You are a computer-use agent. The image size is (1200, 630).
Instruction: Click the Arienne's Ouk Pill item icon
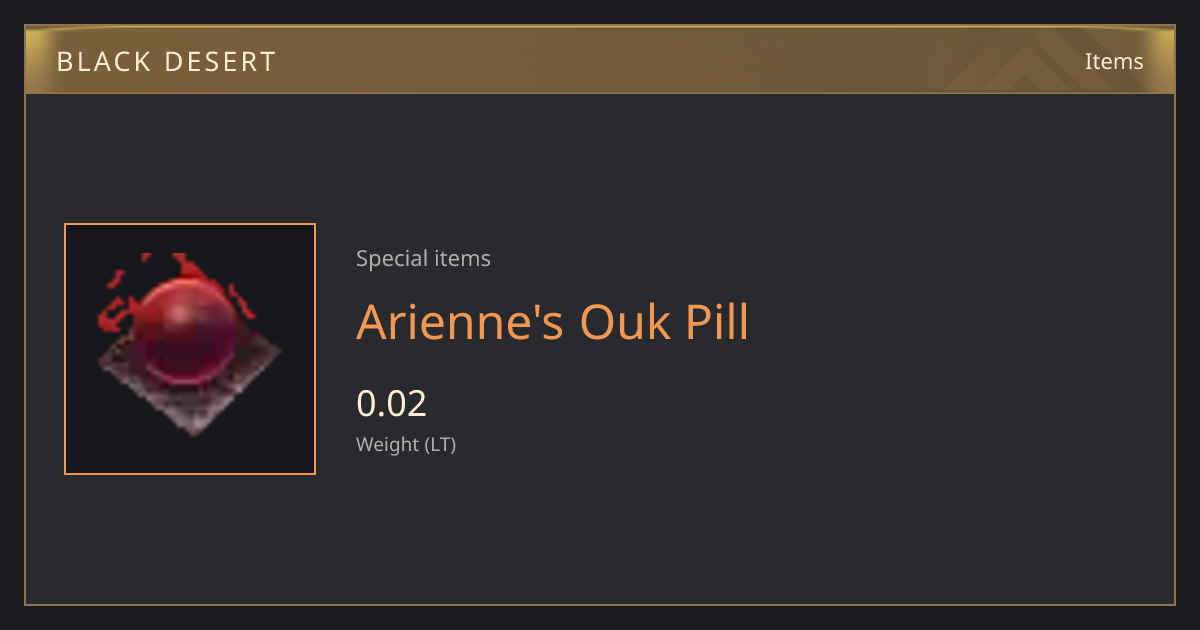click(190, 349)
